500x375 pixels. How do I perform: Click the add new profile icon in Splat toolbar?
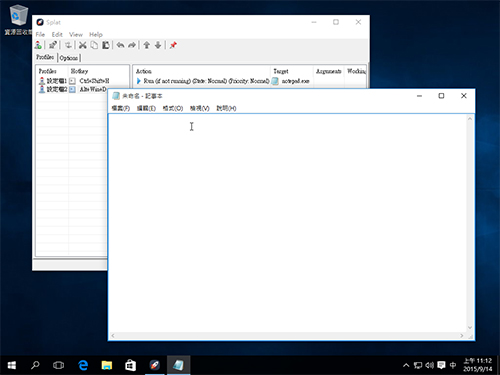(x=38, y=45)
